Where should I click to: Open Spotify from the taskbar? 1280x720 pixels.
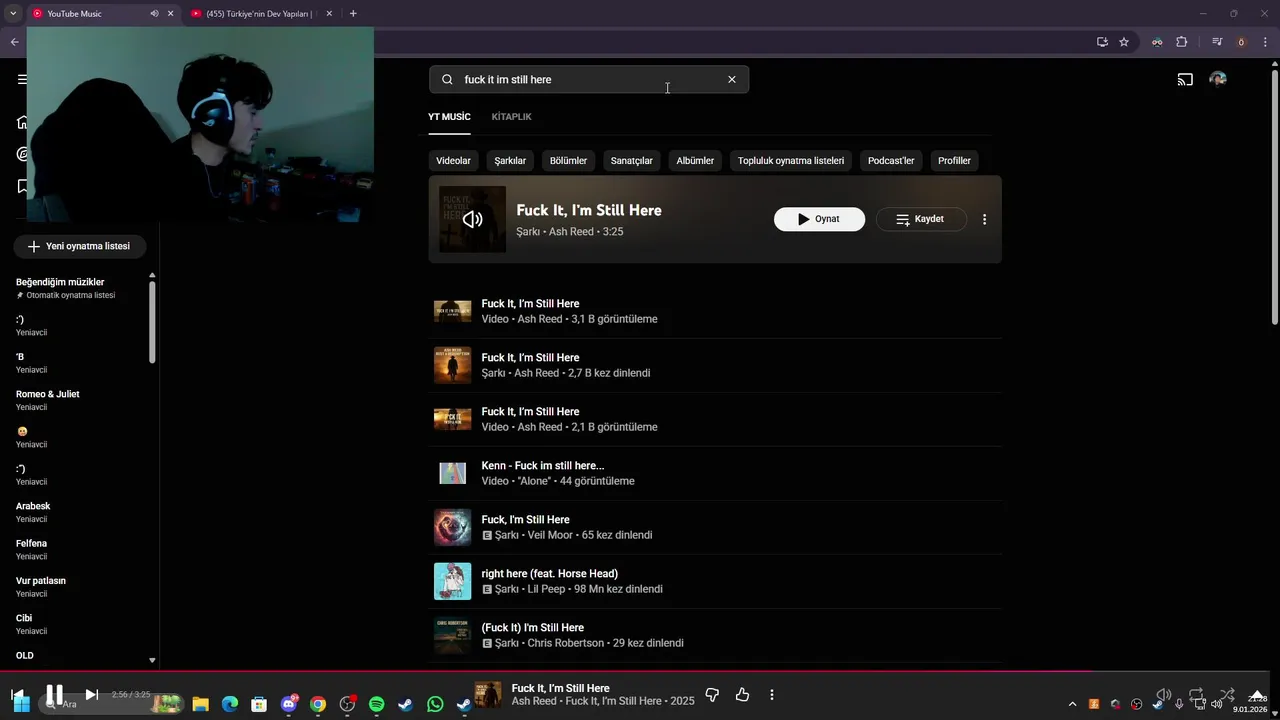coord(376,704)
